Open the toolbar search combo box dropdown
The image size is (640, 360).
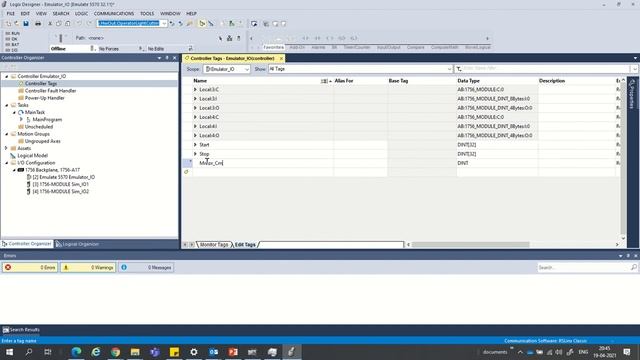tap(164, 24)
